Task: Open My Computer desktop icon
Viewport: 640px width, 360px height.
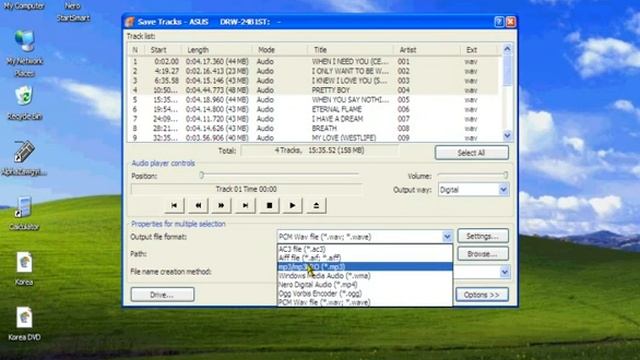Action: (24, 6)
